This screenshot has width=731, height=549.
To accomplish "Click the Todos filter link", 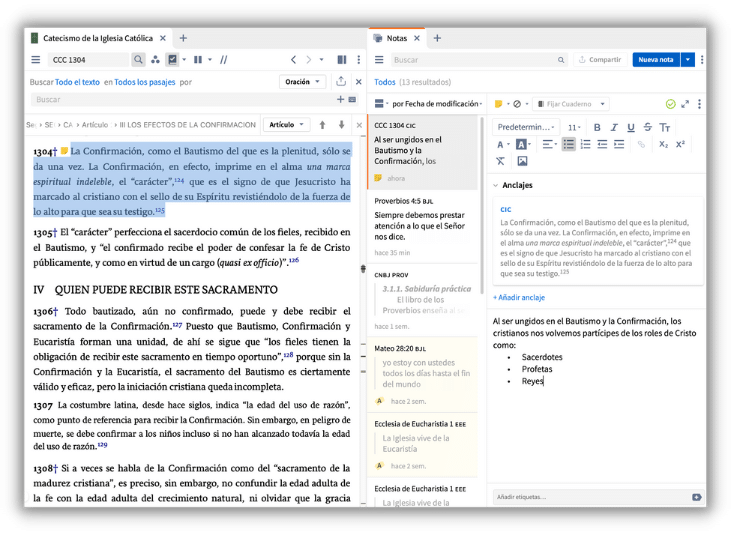I will (x=385, y=82).
